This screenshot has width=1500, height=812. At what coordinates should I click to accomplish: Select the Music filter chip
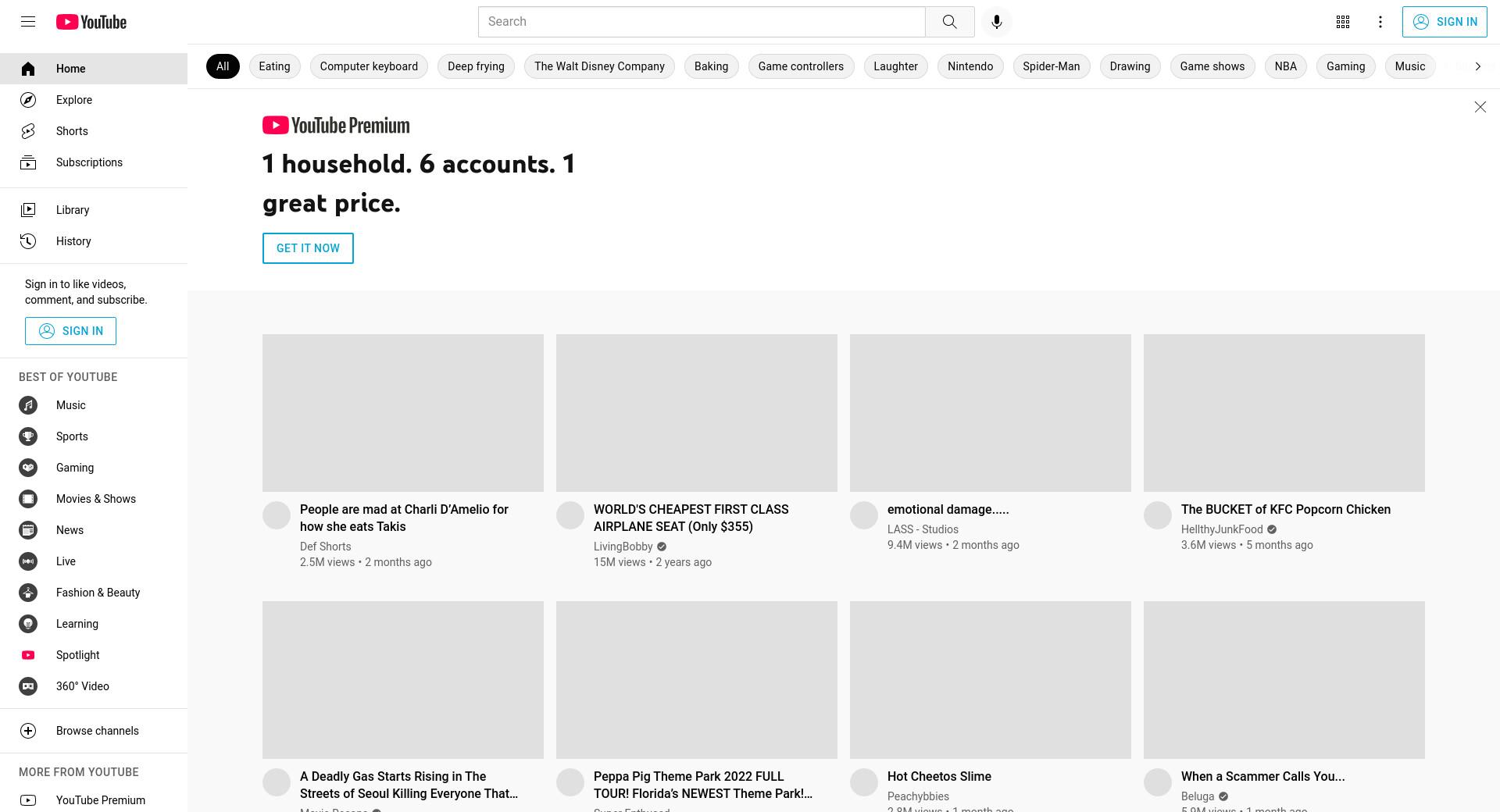(x=1410, y=66)
